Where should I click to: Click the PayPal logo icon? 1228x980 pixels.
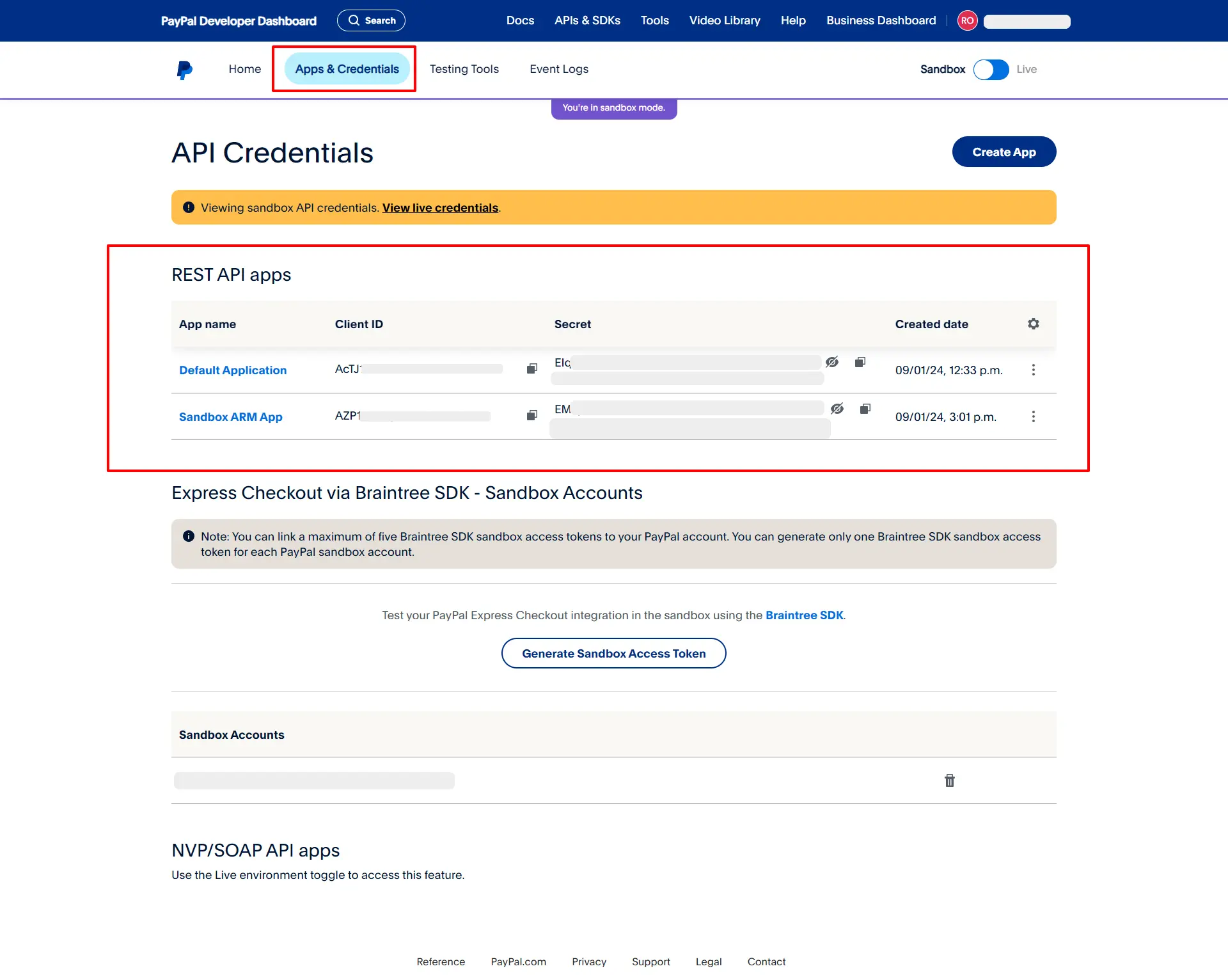184,69
